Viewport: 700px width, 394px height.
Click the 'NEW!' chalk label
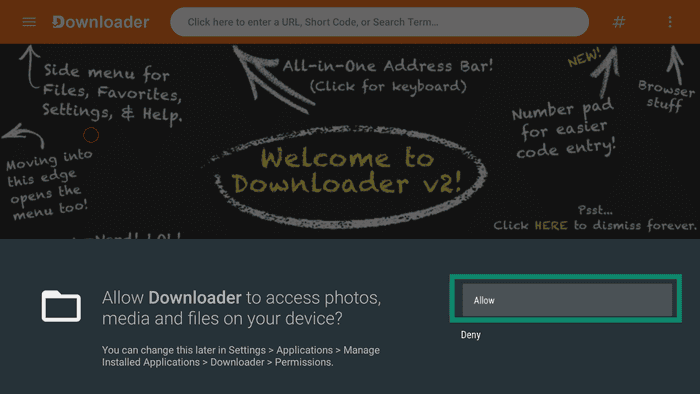584,57
